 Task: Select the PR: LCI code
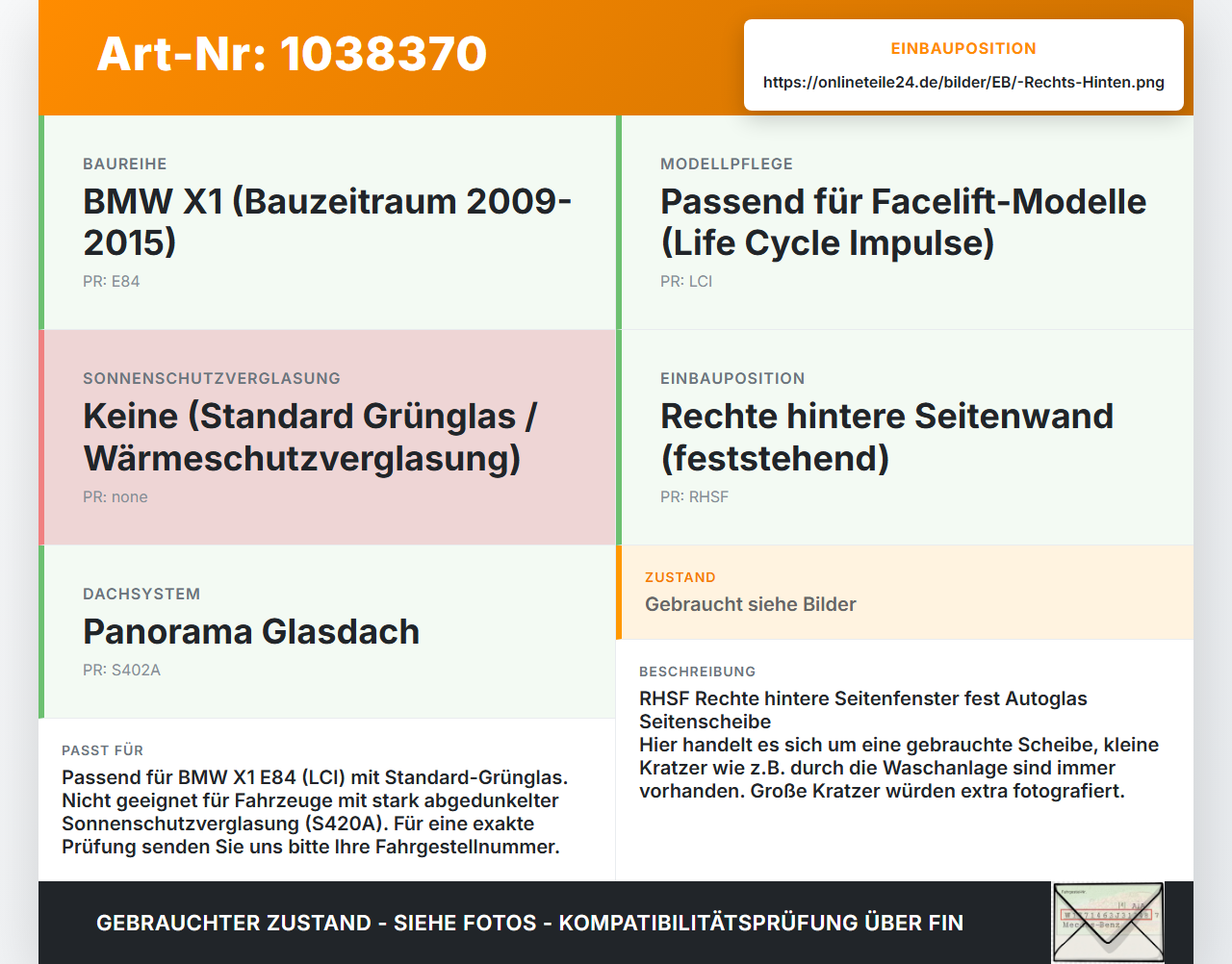686,281
